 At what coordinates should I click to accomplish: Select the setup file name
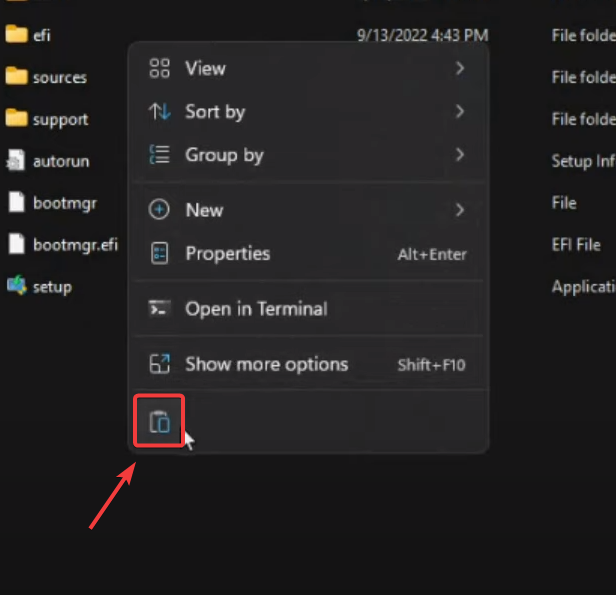[52, 287]
